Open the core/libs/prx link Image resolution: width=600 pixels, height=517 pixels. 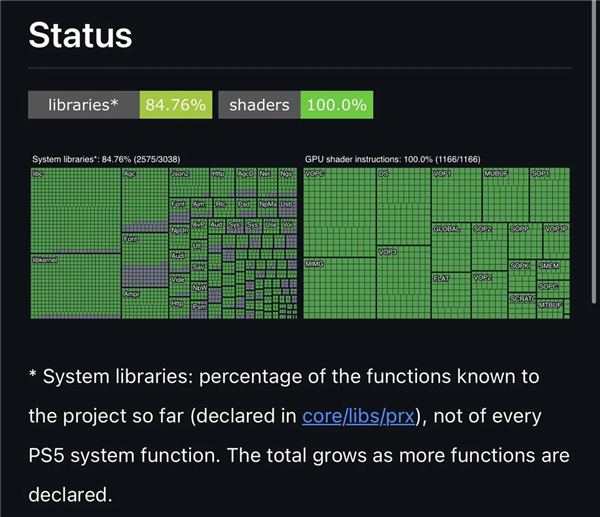click(x=359, y=416)
